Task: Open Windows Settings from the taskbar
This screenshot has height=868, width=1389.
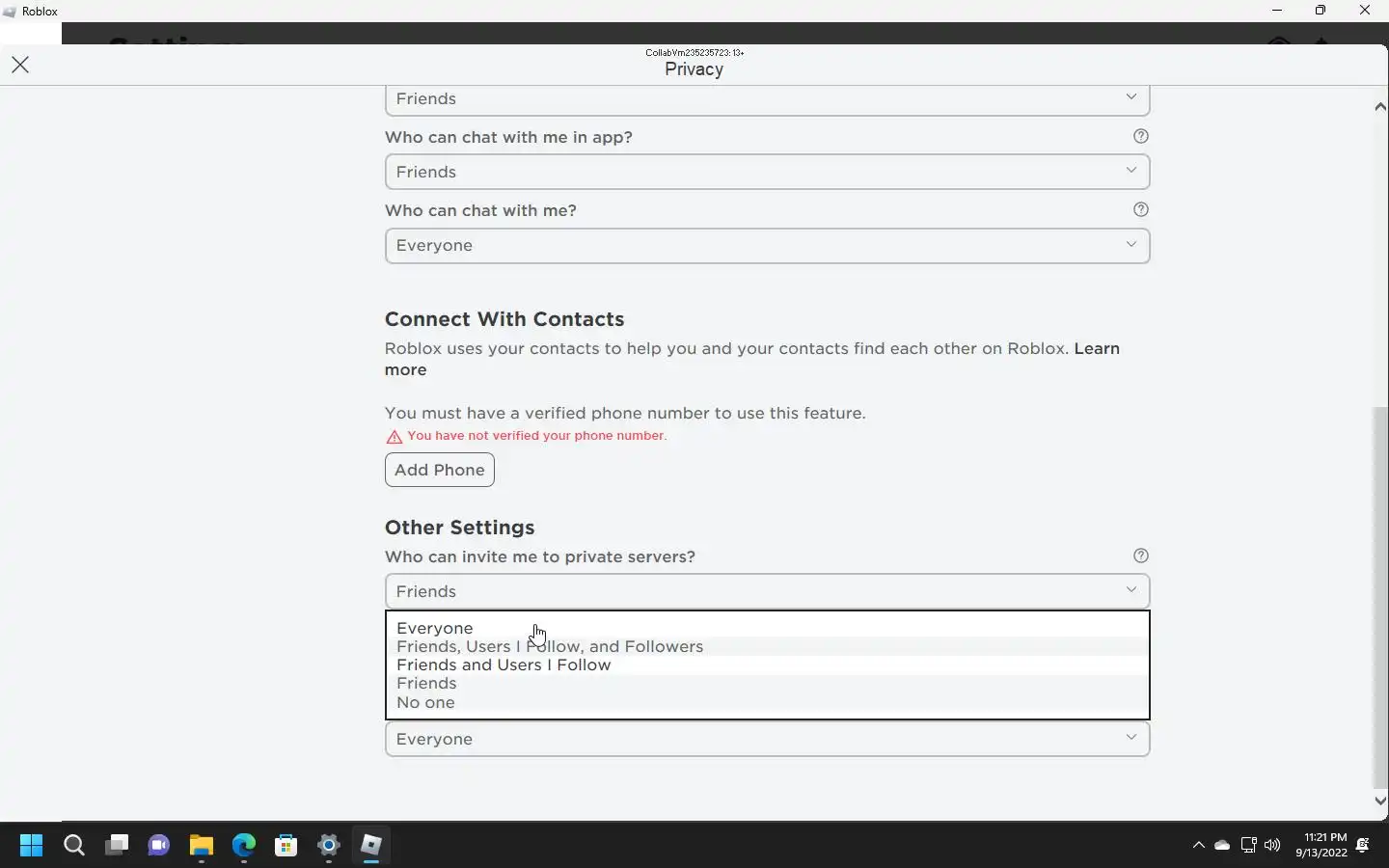Action: click(x=329, y=846)
